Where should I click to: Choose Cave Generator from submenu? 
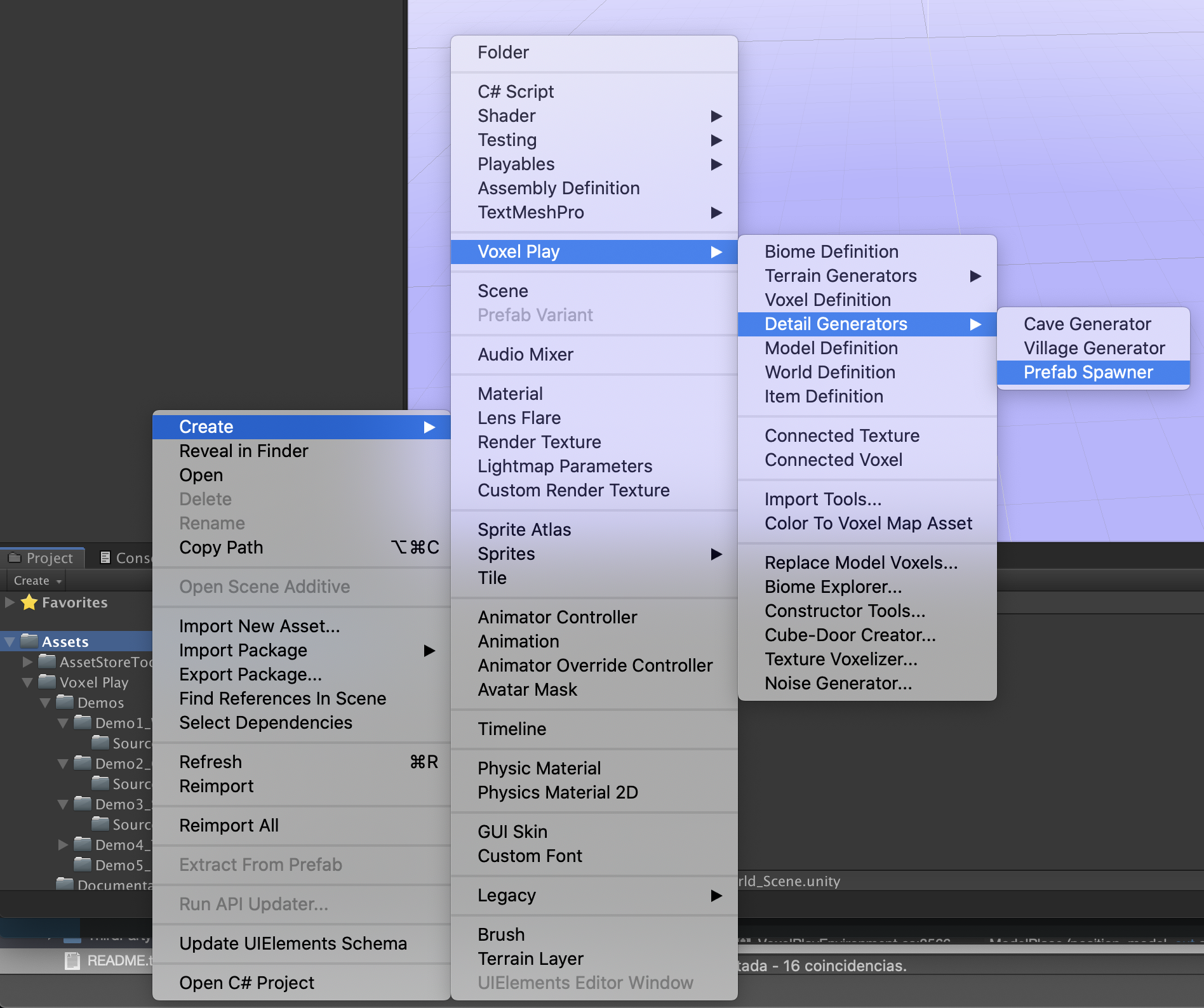(x=1093, y=324)
